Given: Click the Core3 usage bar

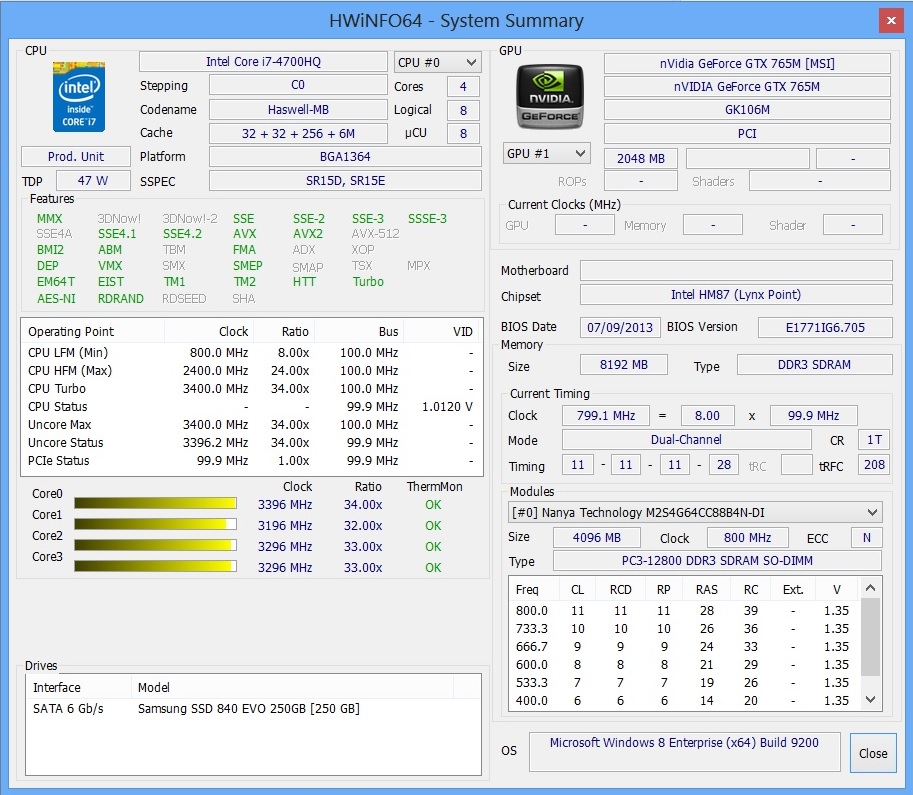Looking at the screenshot, I should (x=155, y=566).
